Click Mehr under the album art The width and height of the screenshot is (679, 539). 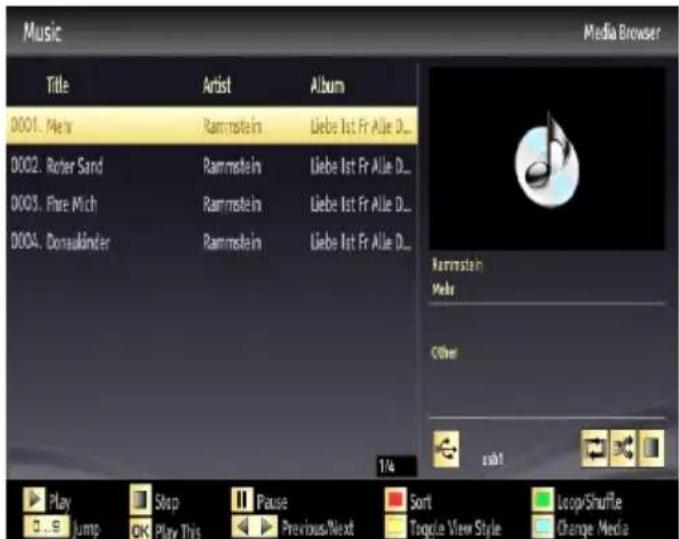(443, 289)
